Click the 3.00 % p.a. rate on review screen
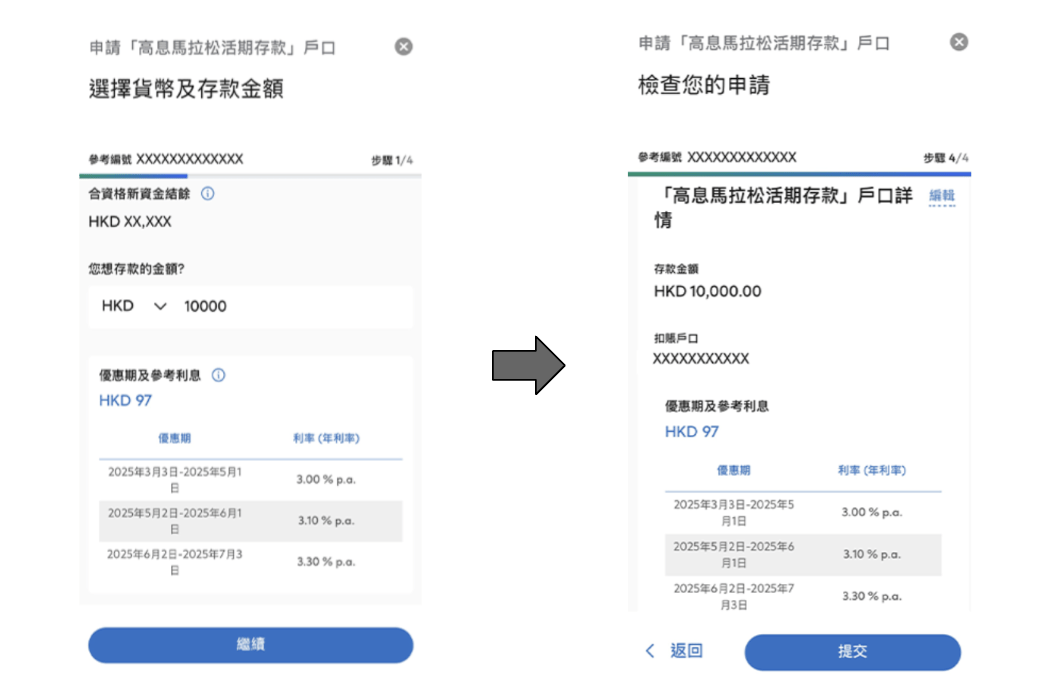This screenshot has width=1042, height=696. [871, 512]
